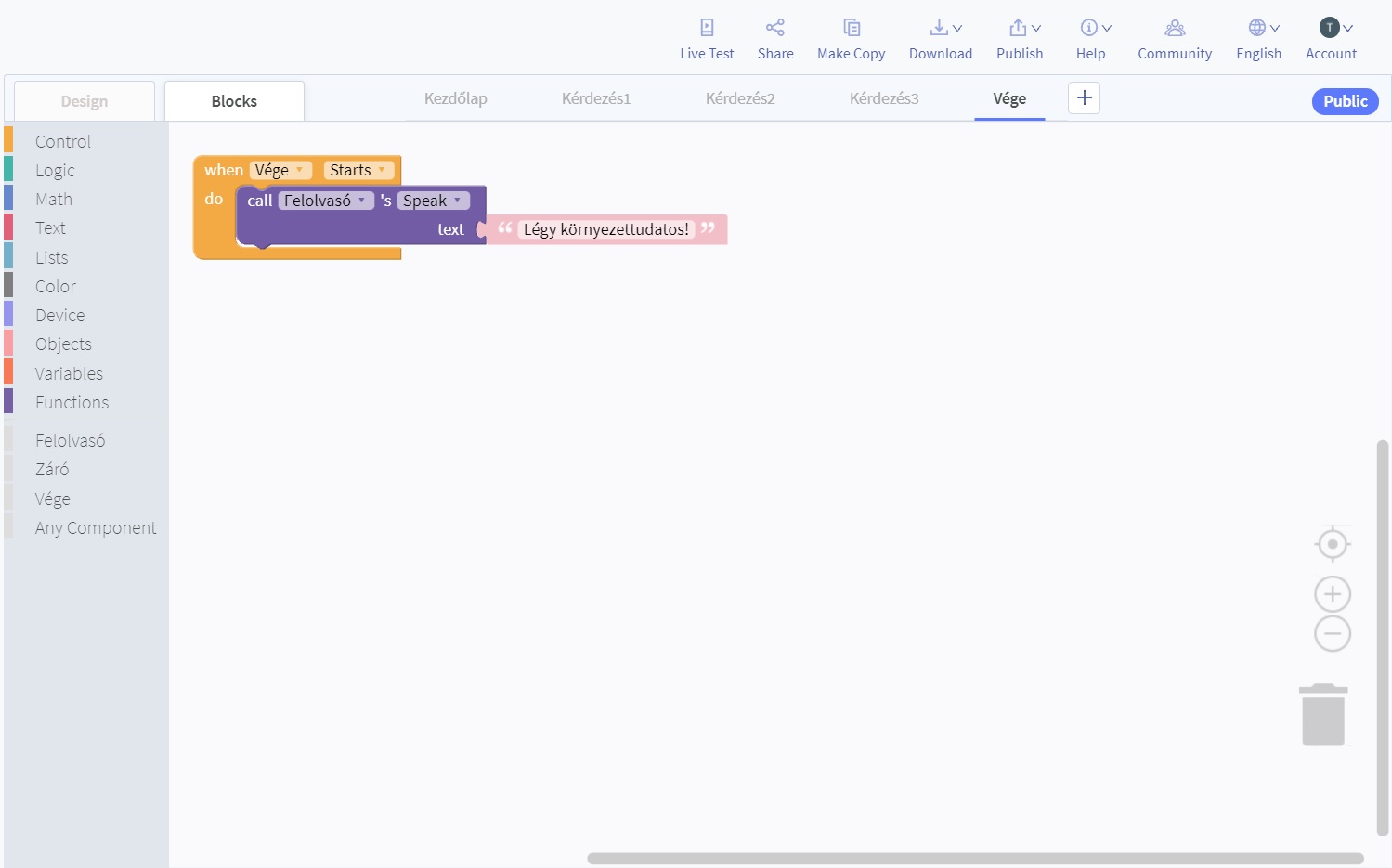The height and width of the screenshot is (868, 1392).
Task: Switch to the Kérdezés2 screen tab
Action: 739,98
